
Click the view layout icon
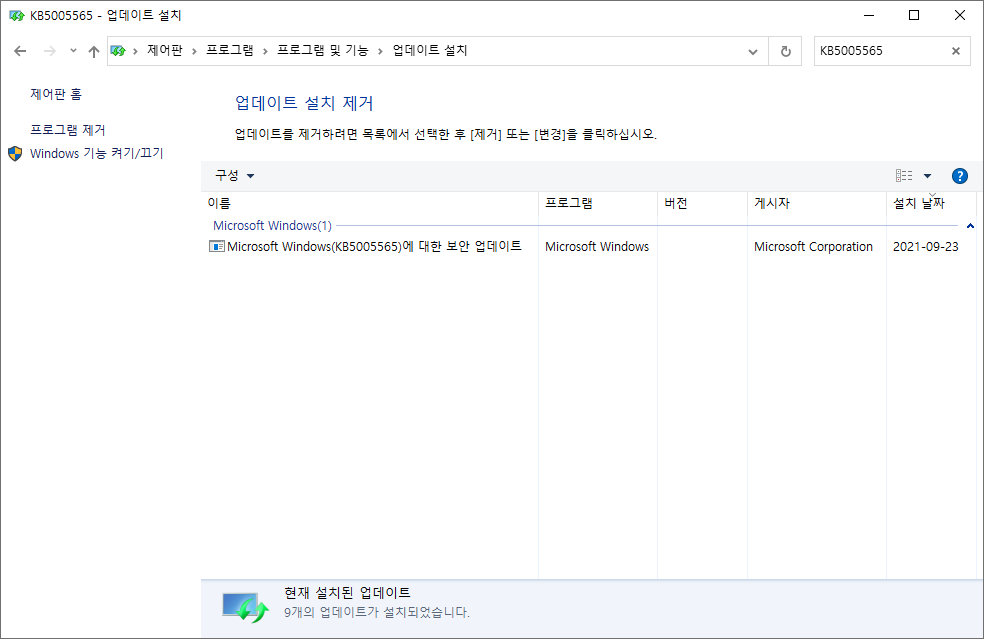click(904, 176)
